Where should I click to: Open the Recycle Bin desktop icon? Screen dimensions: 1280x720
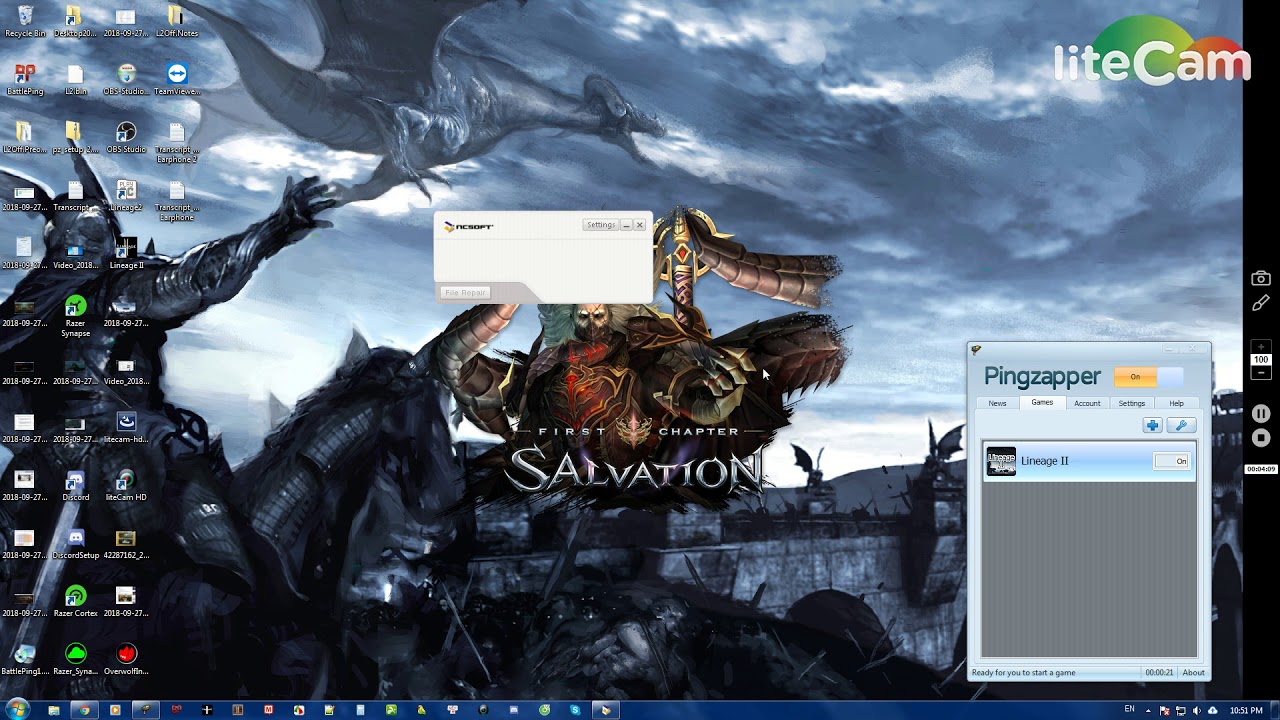(25, 21)
